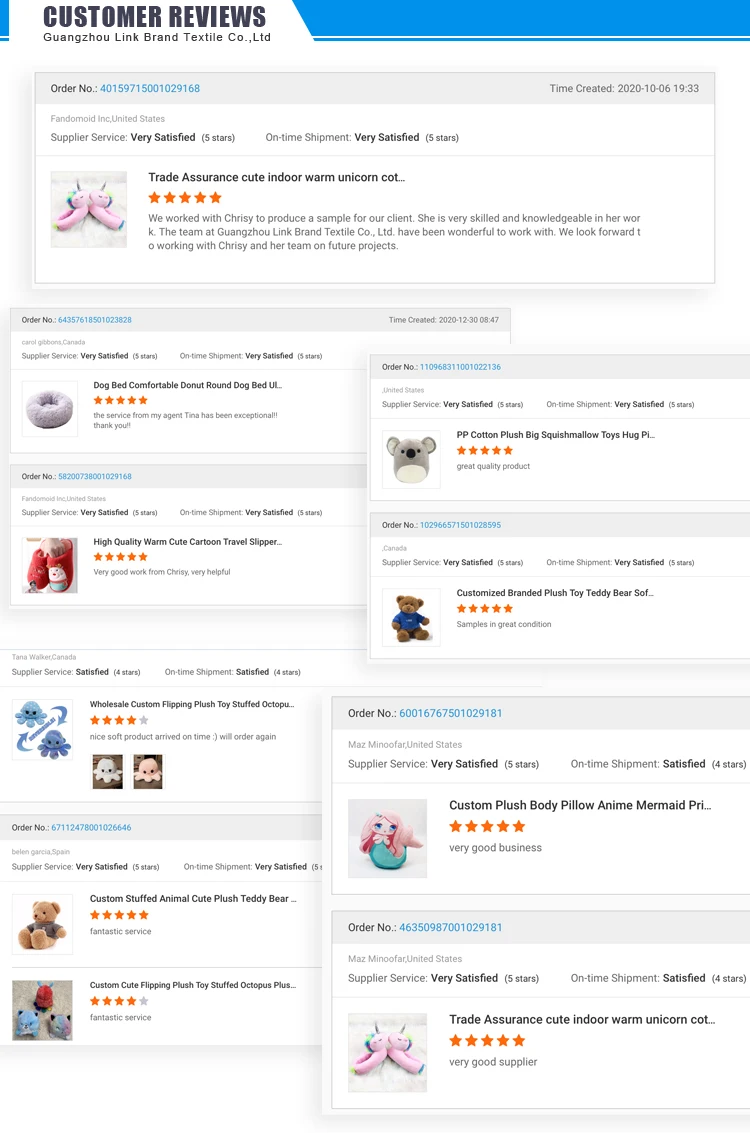Open order number 58200738001029168 link
The height and width of the screenshot is (1133, 750).
click(x=95, y=476)
